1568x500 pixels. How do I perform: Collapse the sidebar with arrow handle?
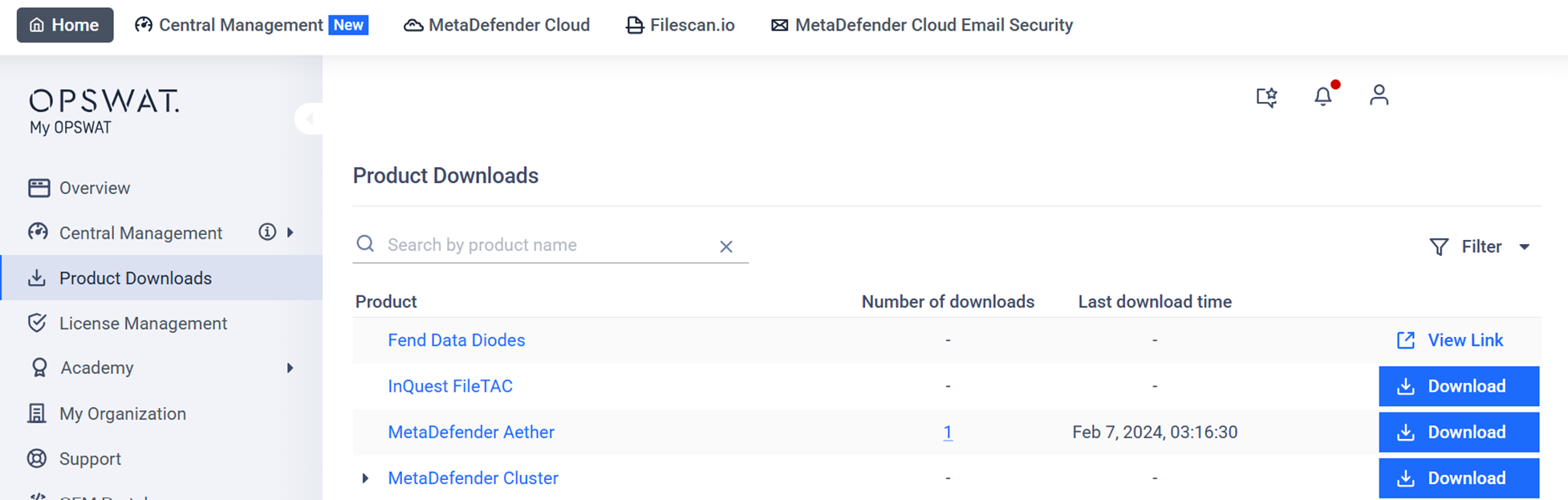point(309,119)
